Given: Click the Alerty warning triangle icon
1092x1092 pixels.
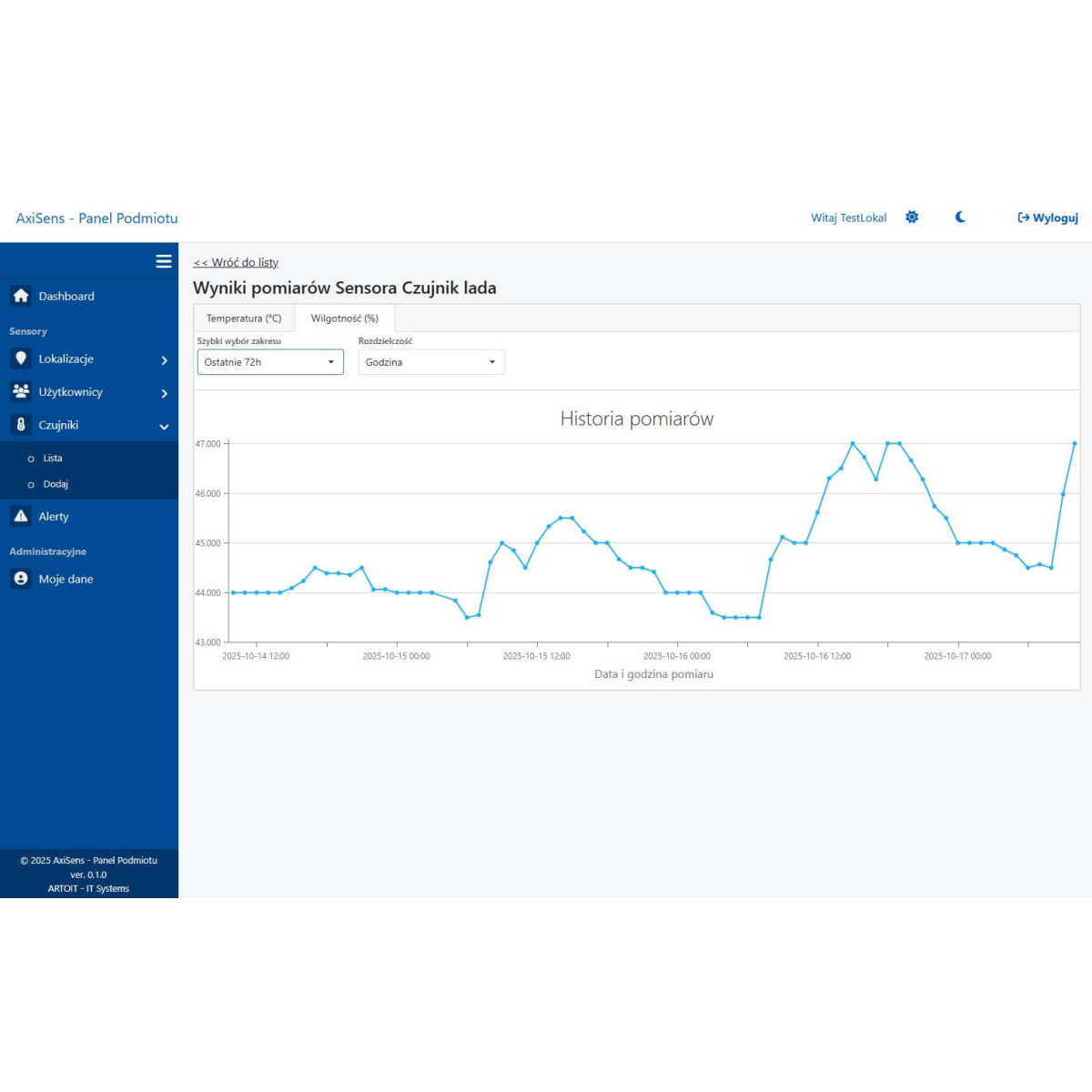Looking at the screenshot, I should pyautogui.click(x=21, y=516).
